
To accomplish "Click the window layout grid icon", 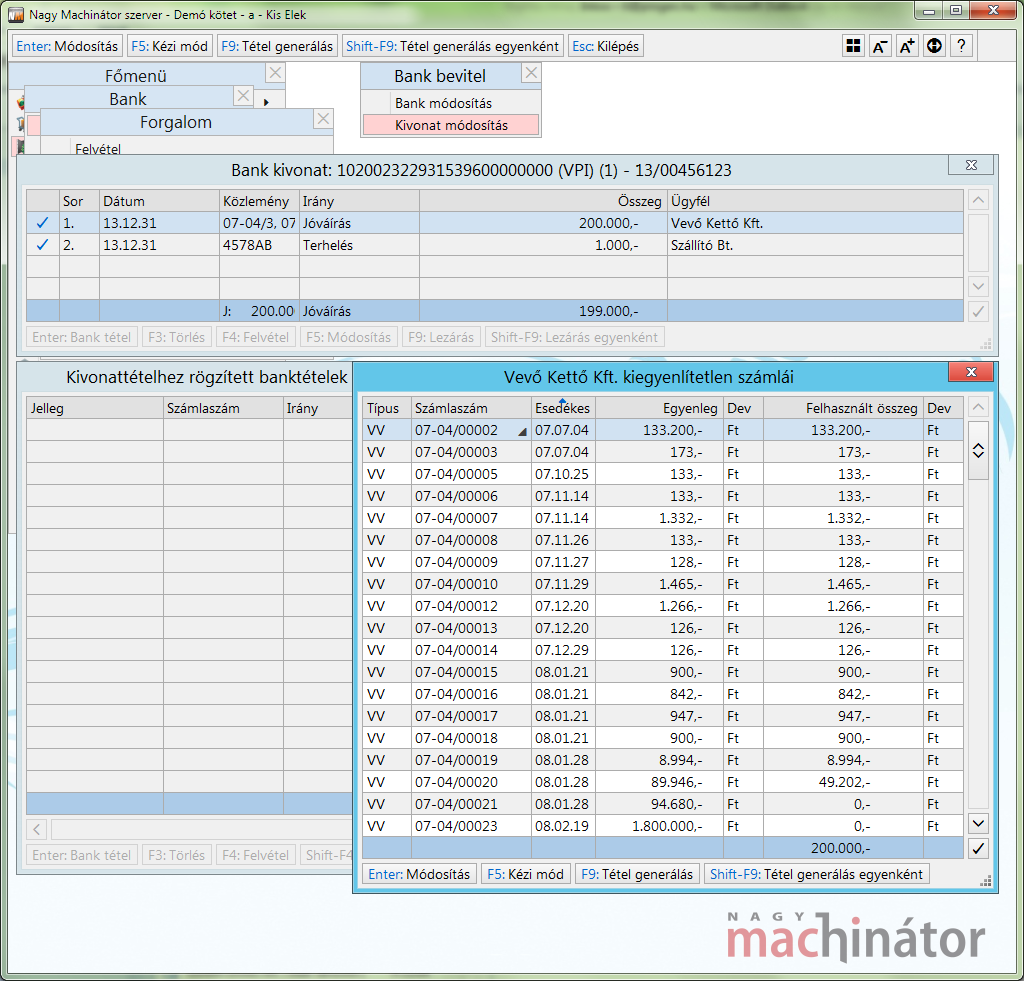I will pyautogui.click(x=853, y=46).
